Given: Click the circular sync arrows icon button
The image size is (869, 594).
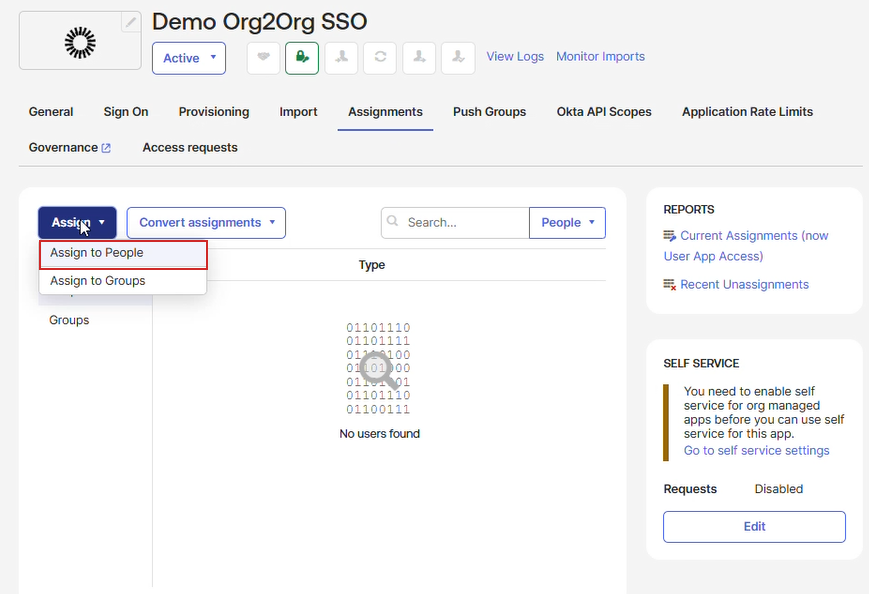Looking at the screenshot, I should click(x=380, y=58).
